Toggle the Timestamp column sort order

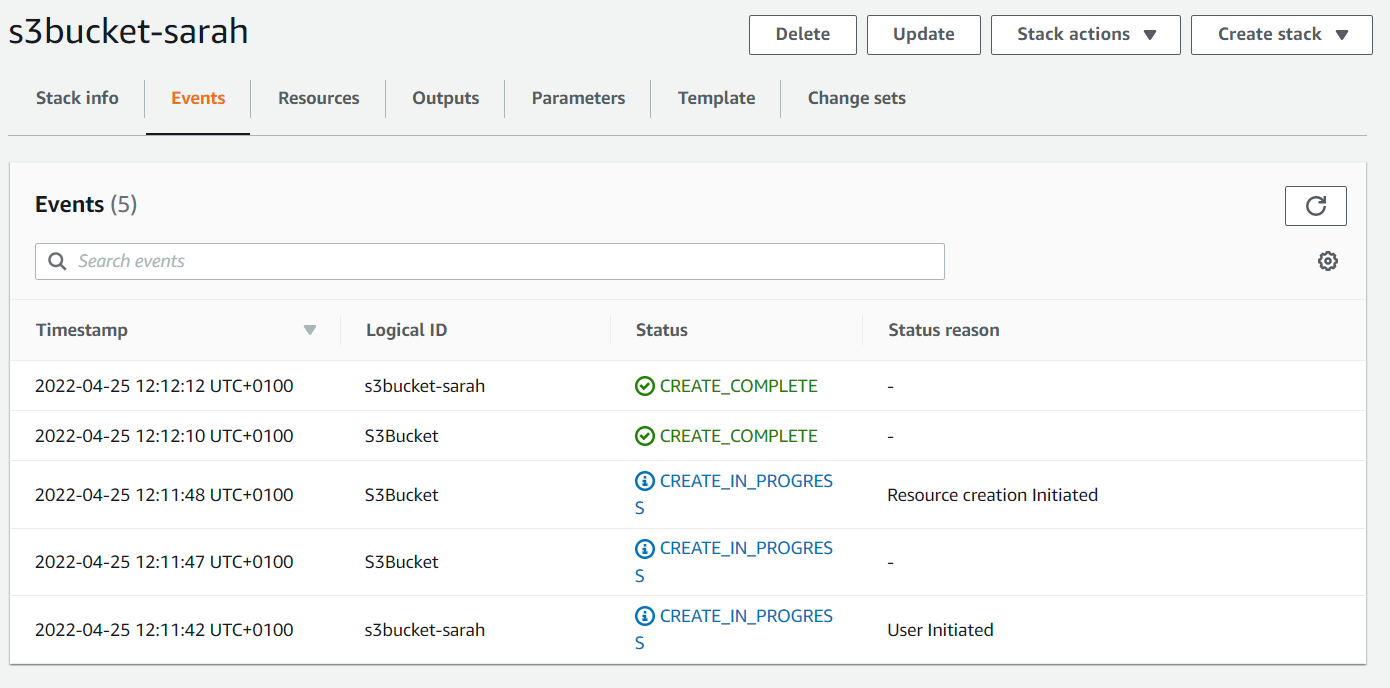310,329
